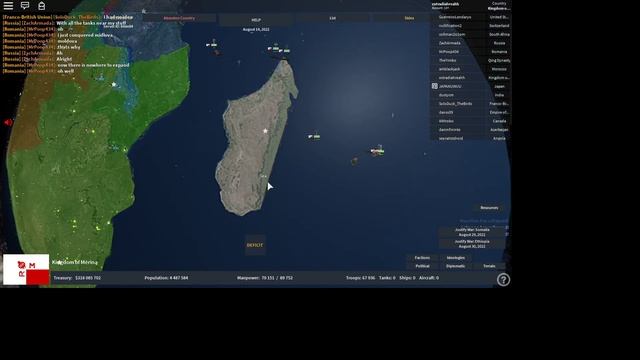Viewport: 640px width, 360px height.
Task: Select the Romania player row
Action: [x=471, y=52]
